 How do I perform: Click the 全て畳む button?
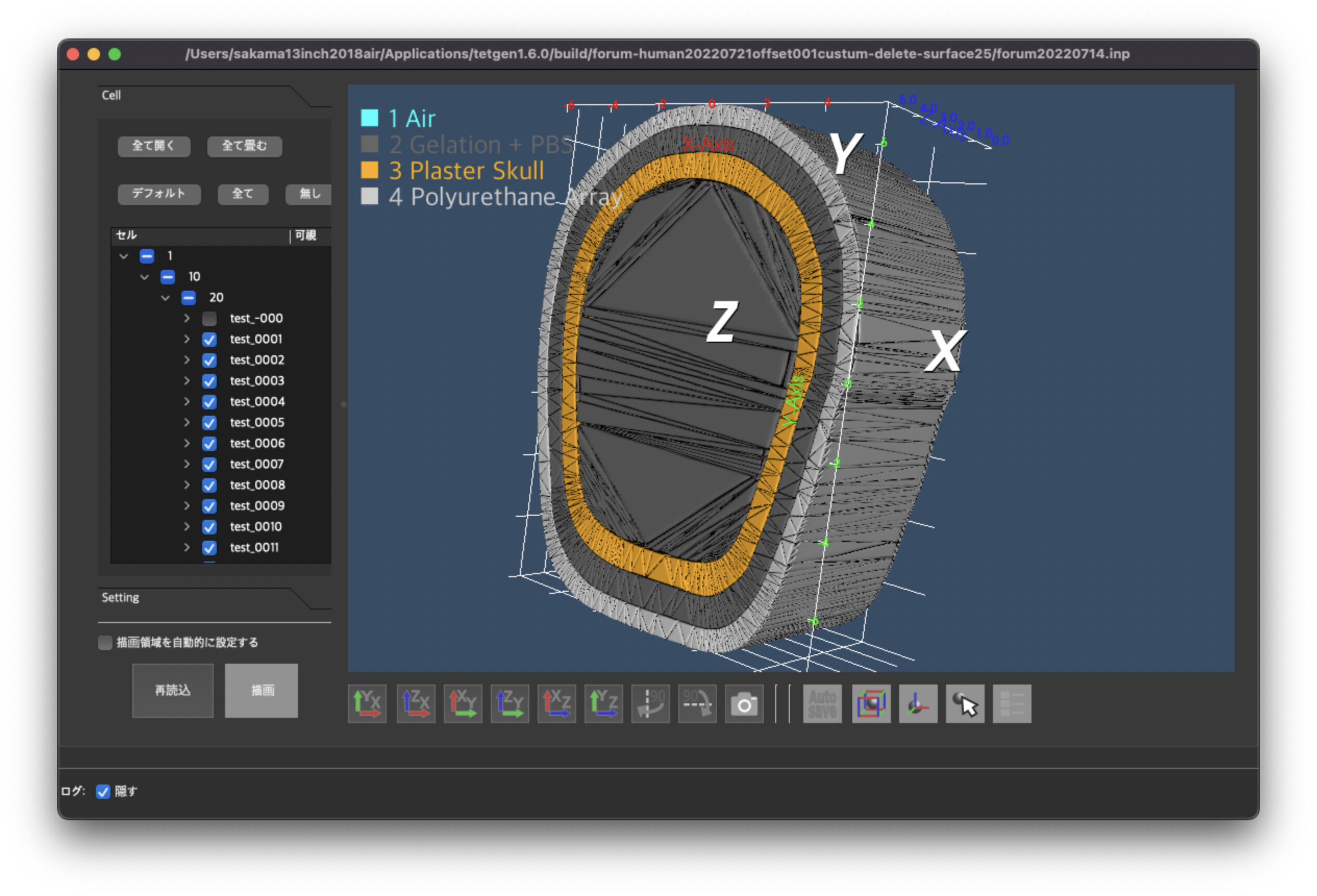[x=244, y=146]
